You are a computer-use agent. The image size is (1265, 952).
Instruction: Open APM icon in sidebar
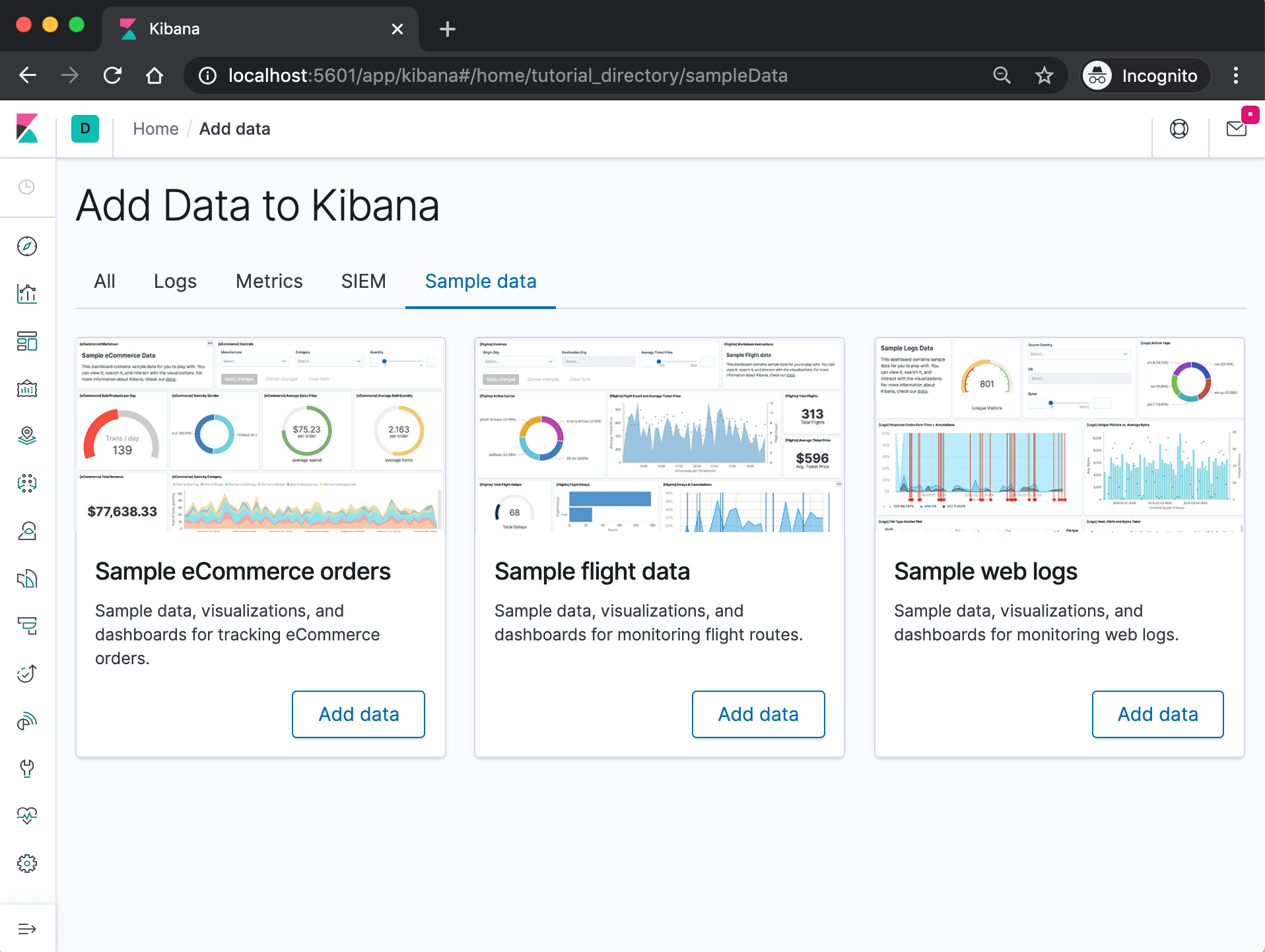point(27,626)
